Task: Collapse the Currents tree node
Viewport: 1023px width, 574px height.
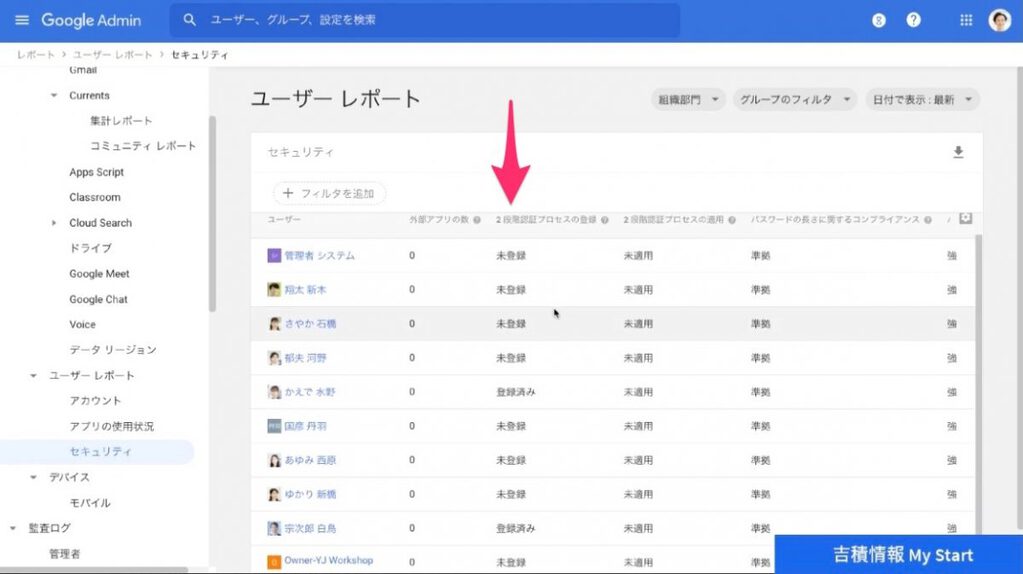Action: pos(53,95)
